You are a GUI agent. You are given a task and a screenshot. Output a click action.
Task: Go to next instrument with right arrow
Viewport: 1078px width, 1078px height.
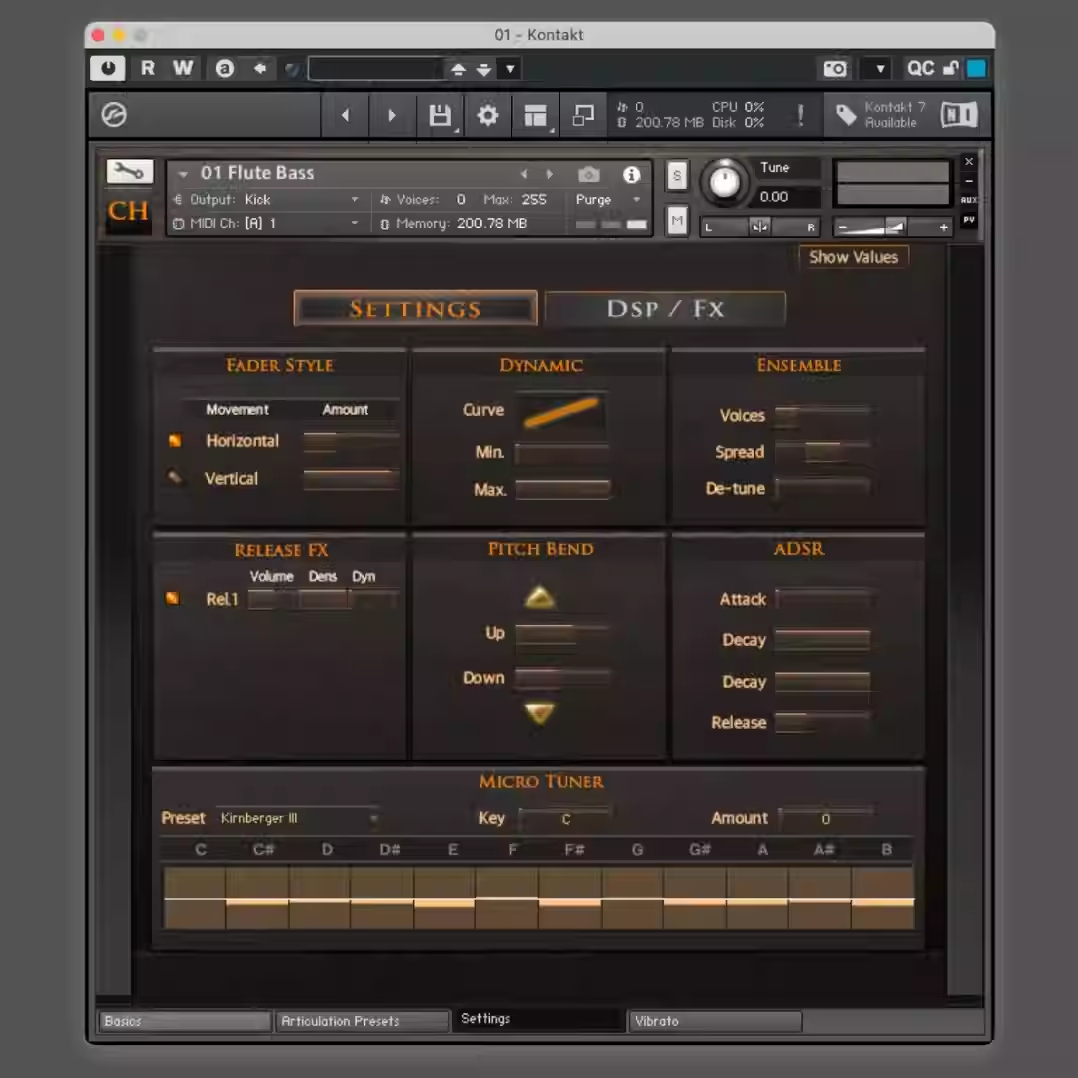[392, 115]
